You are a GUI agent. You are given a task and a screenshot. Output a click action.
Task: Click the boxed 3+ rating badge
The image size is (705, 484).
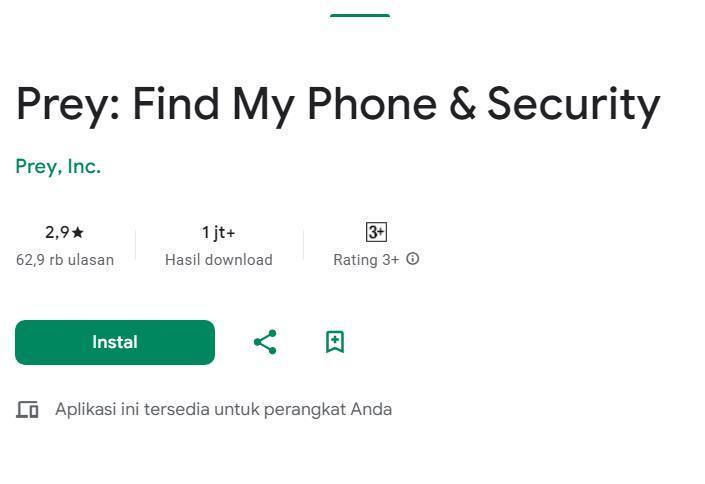coord(376,232)
